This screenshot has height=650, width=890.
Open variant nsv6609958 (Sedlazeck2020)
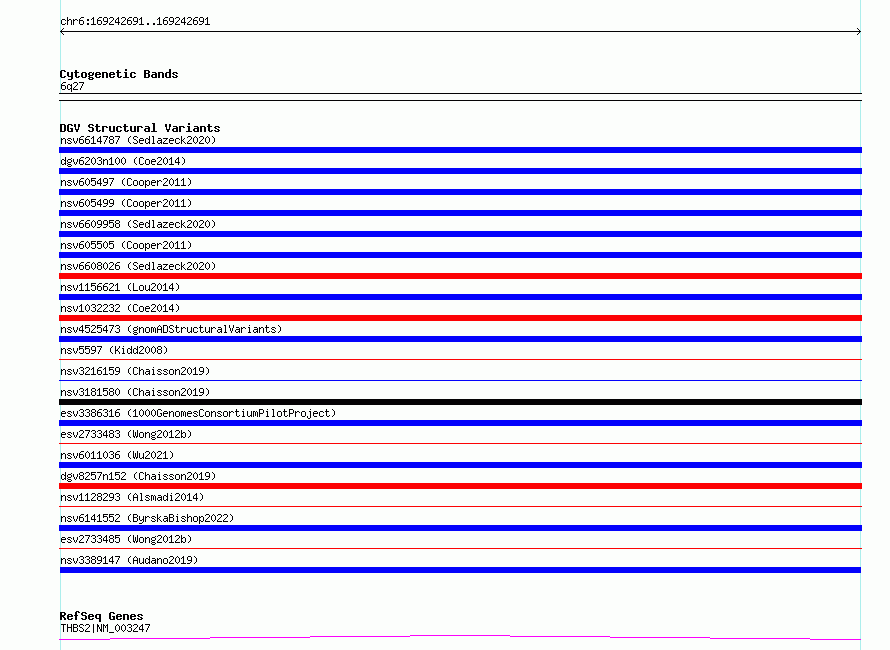(138, 224)
